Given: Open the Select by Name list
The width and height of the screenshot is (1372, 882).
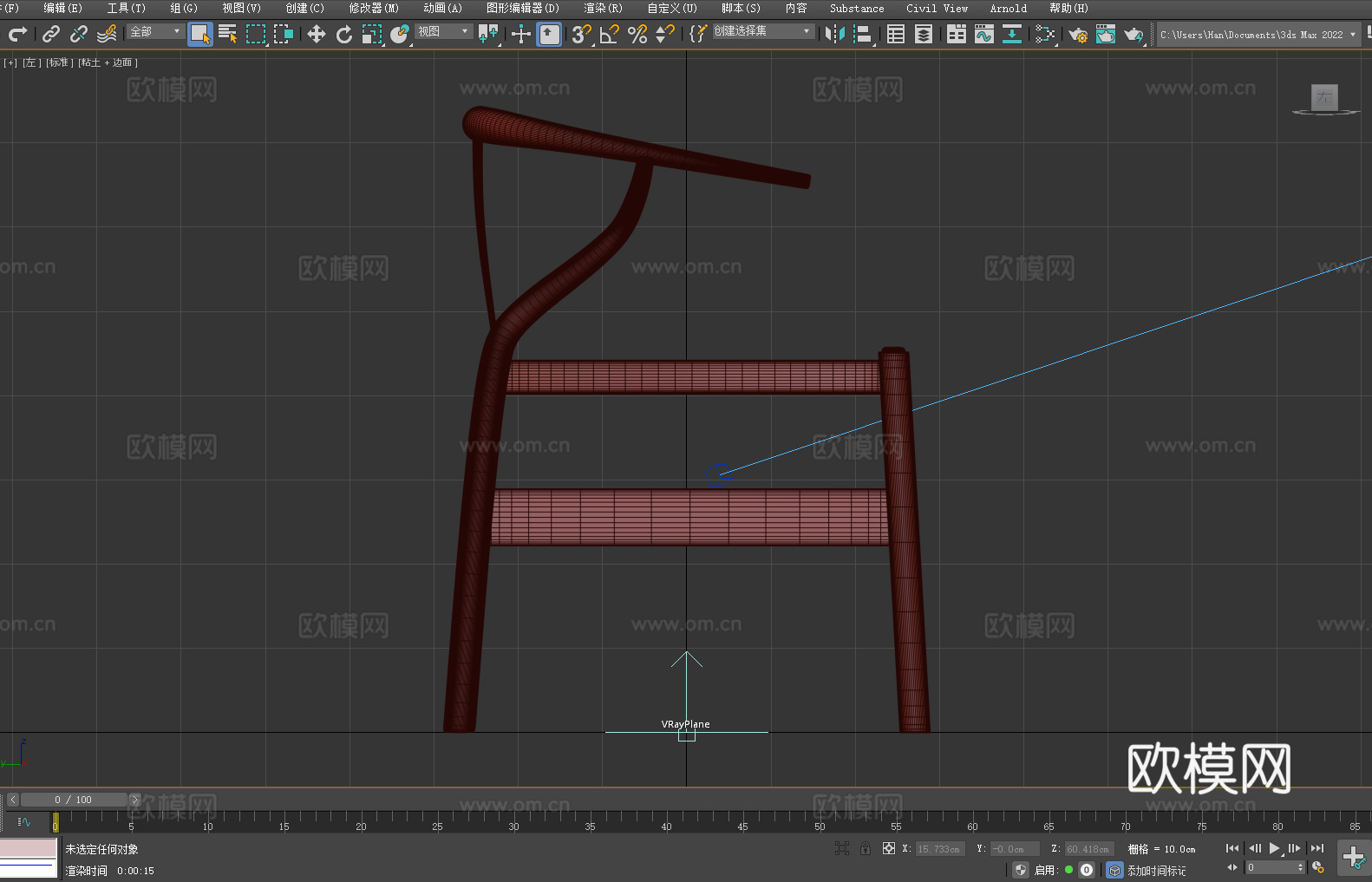Looking at the screenshot, I should (228, 34).
